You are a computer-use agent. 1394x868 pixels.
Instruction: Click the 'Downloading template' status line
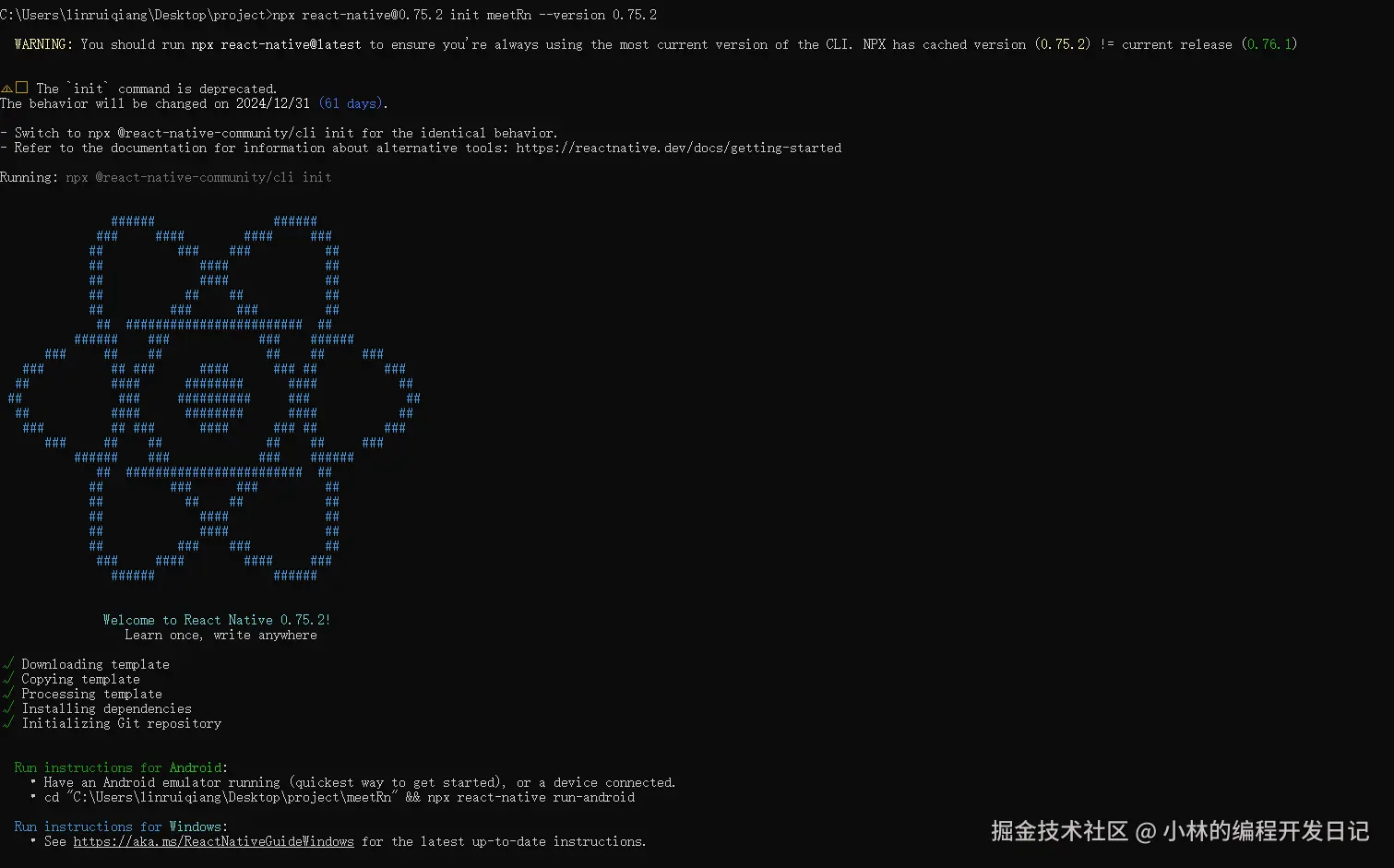point(95,664)
